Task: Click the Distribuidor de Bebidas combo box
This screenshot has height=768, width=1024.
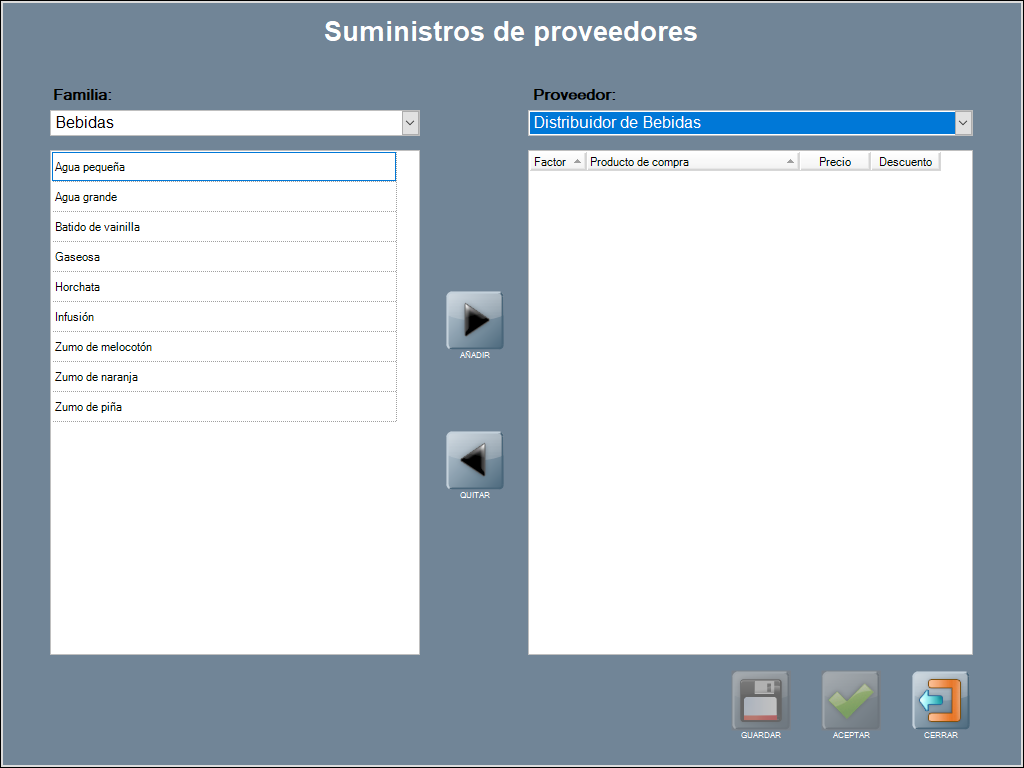Action: coord(741,123)
